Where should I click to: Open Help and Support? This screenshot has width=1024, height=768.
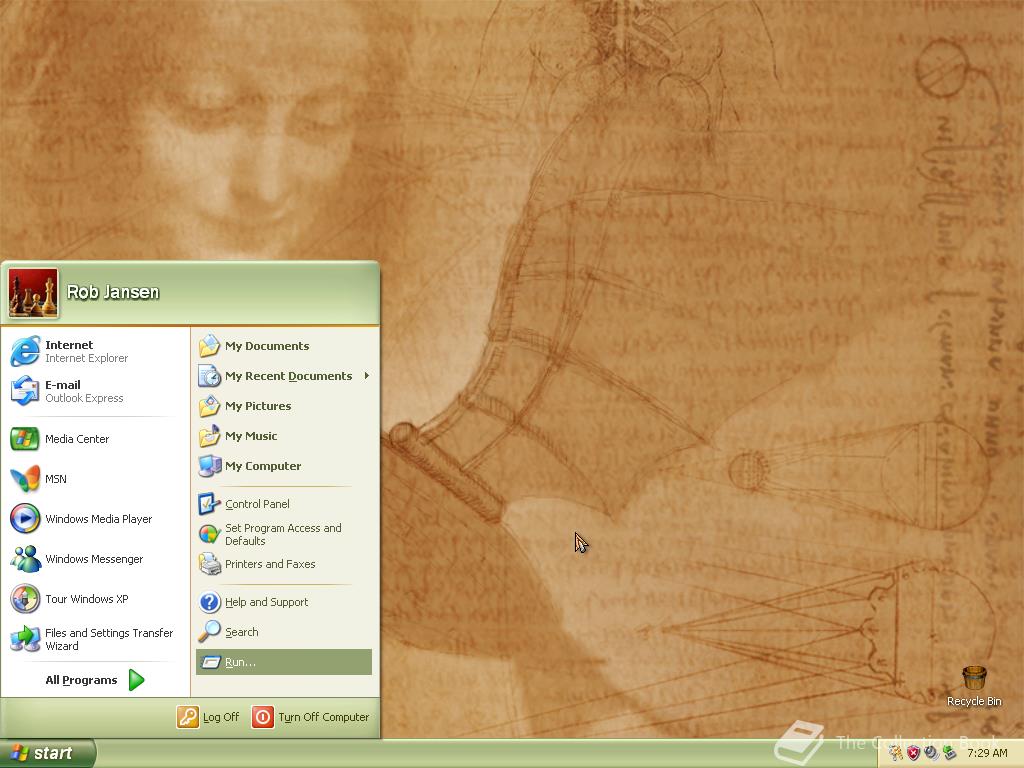tap(284, 602)
